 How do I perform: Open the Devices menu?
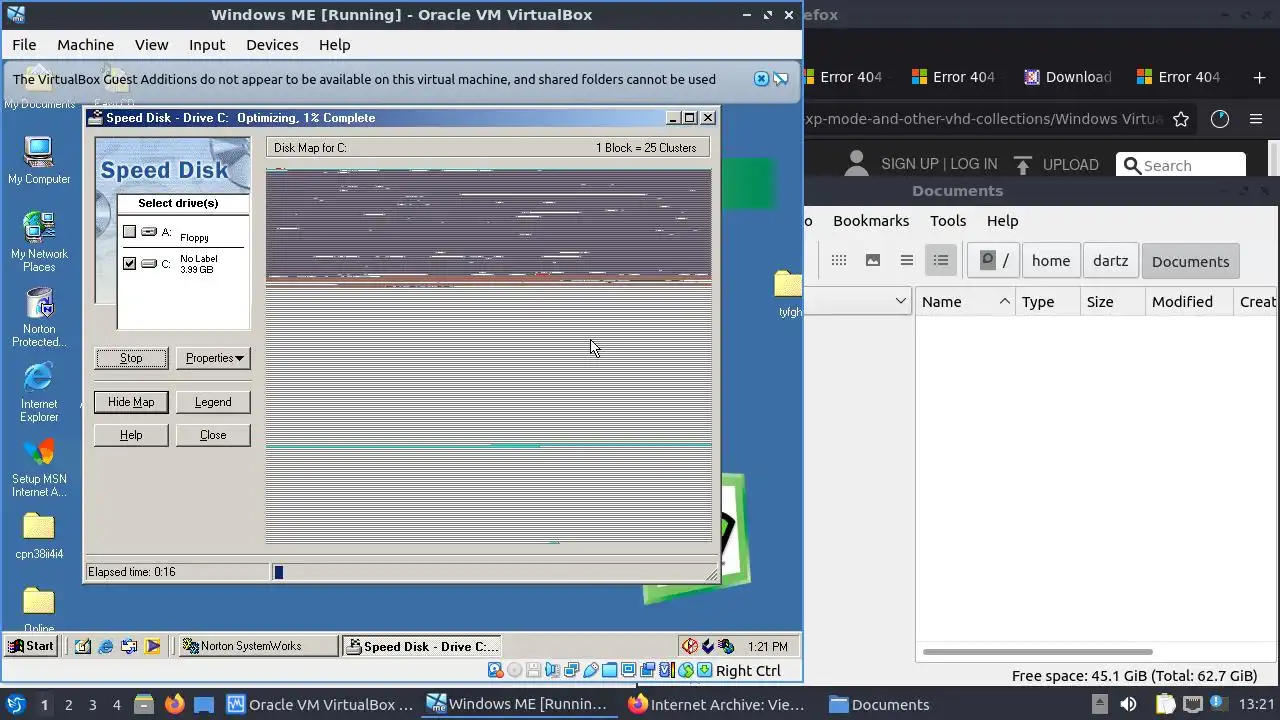click(272, 45)
